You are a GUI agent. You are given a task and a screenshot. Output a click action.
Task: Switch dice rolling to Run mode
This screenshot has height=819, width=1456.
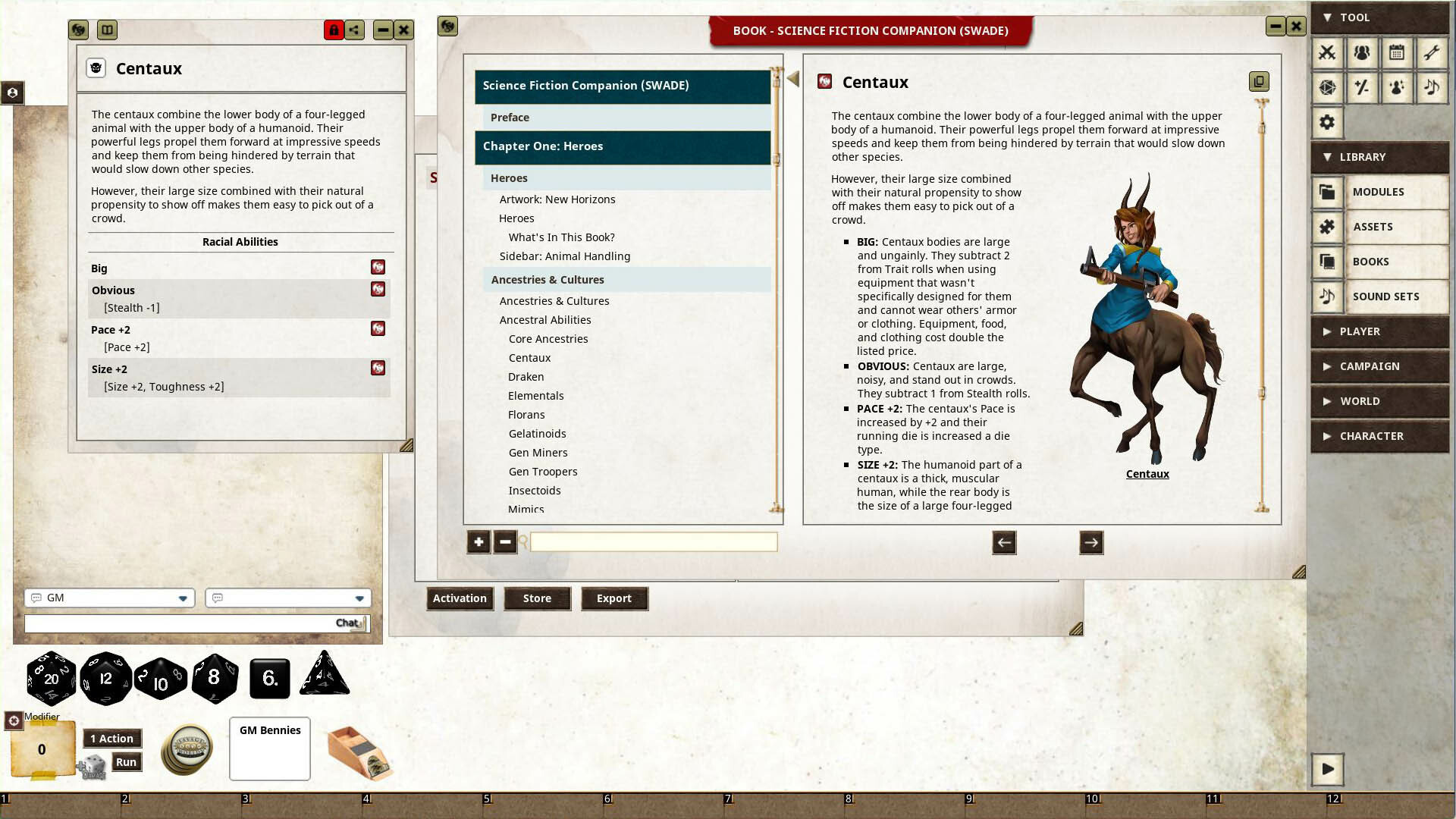pyautogui.click(x=126, y=762)
